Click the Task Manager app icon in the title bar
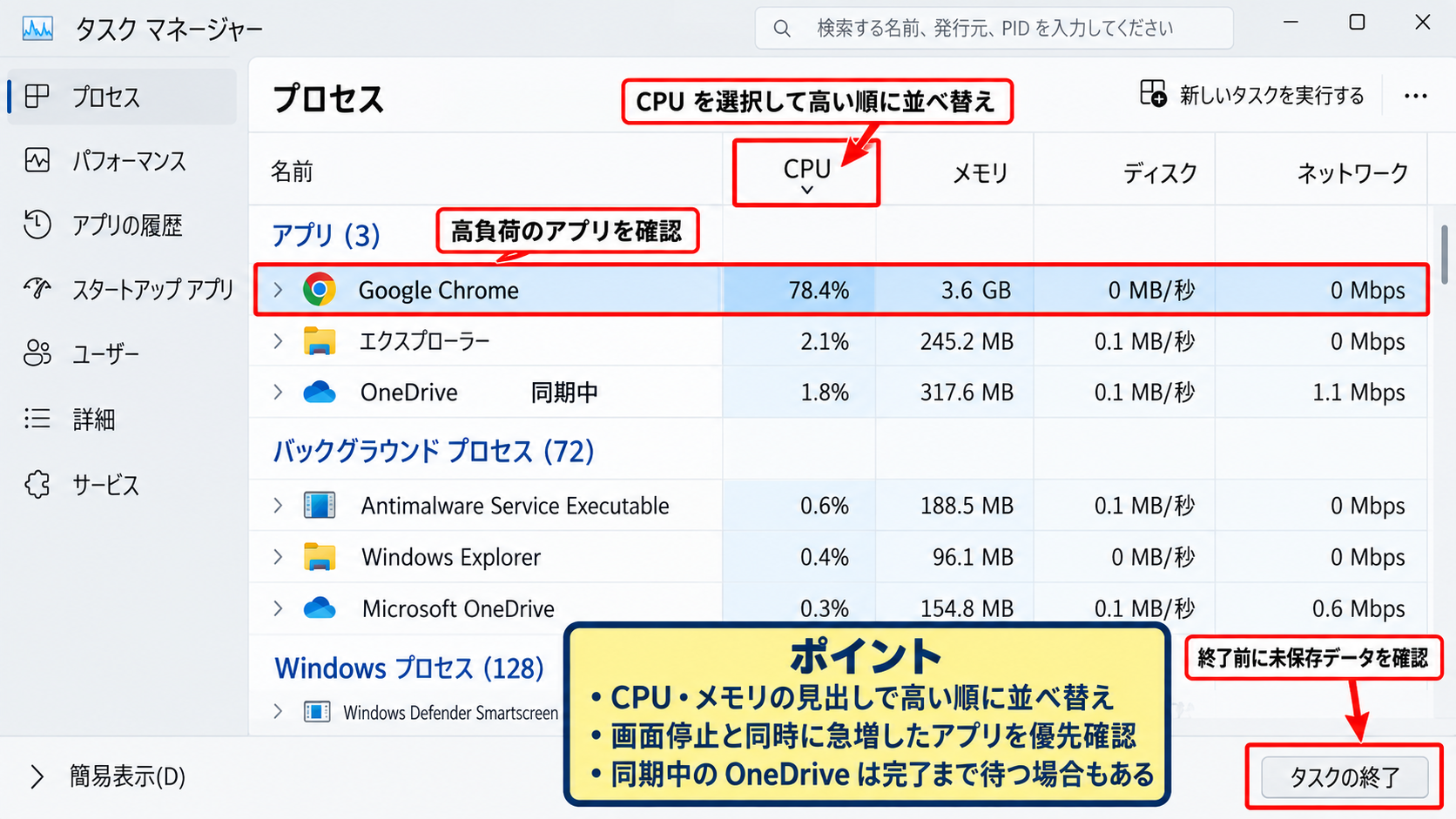This screenshot has height=819, width=1456. click(x=37, y=29)
